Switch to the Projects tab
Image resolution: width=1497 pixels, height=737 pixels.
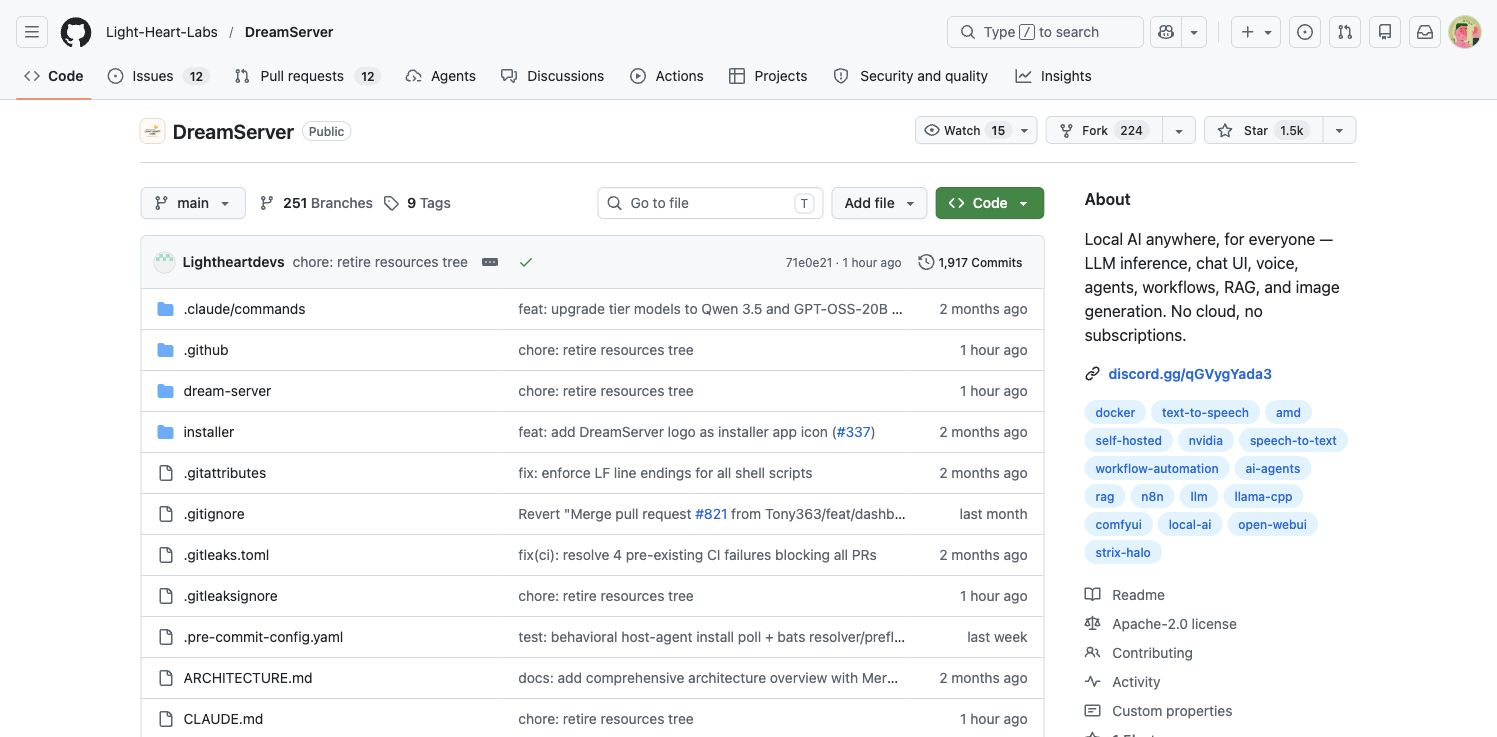click(x=768, y=76)
